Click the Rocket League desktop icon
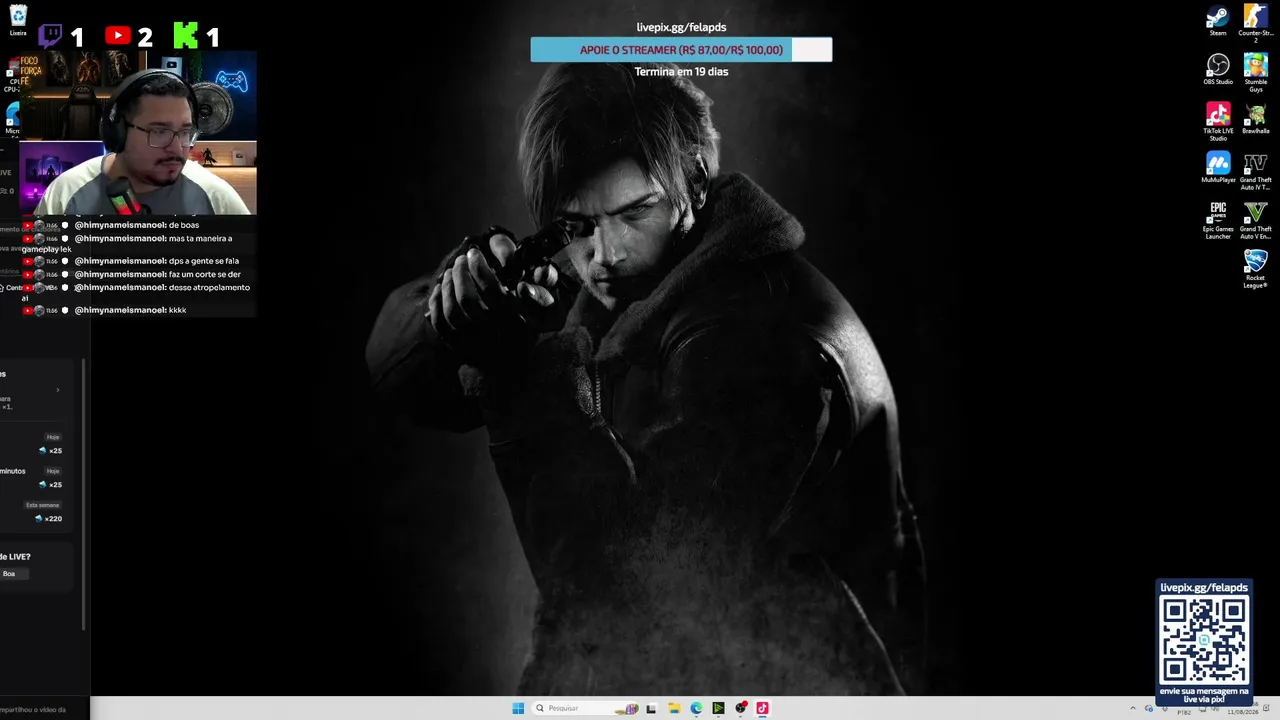 coord(1256,269)
